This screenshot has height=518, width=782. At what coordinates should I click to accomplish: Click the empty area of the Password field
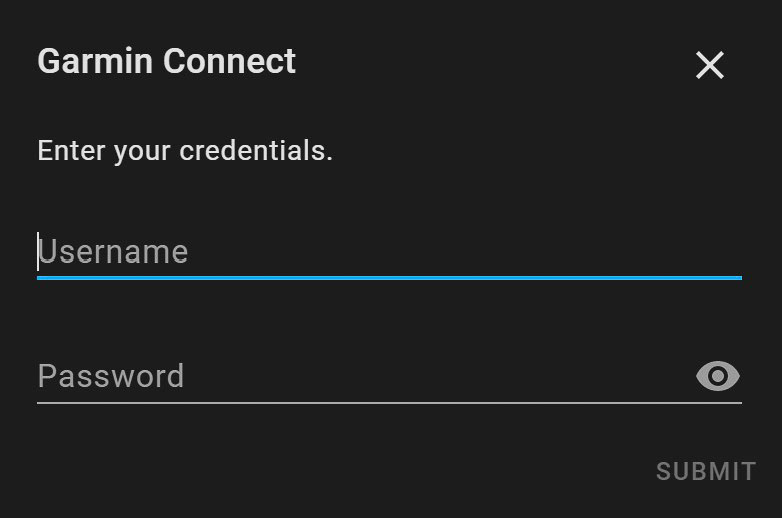click(x=439, y=376)
